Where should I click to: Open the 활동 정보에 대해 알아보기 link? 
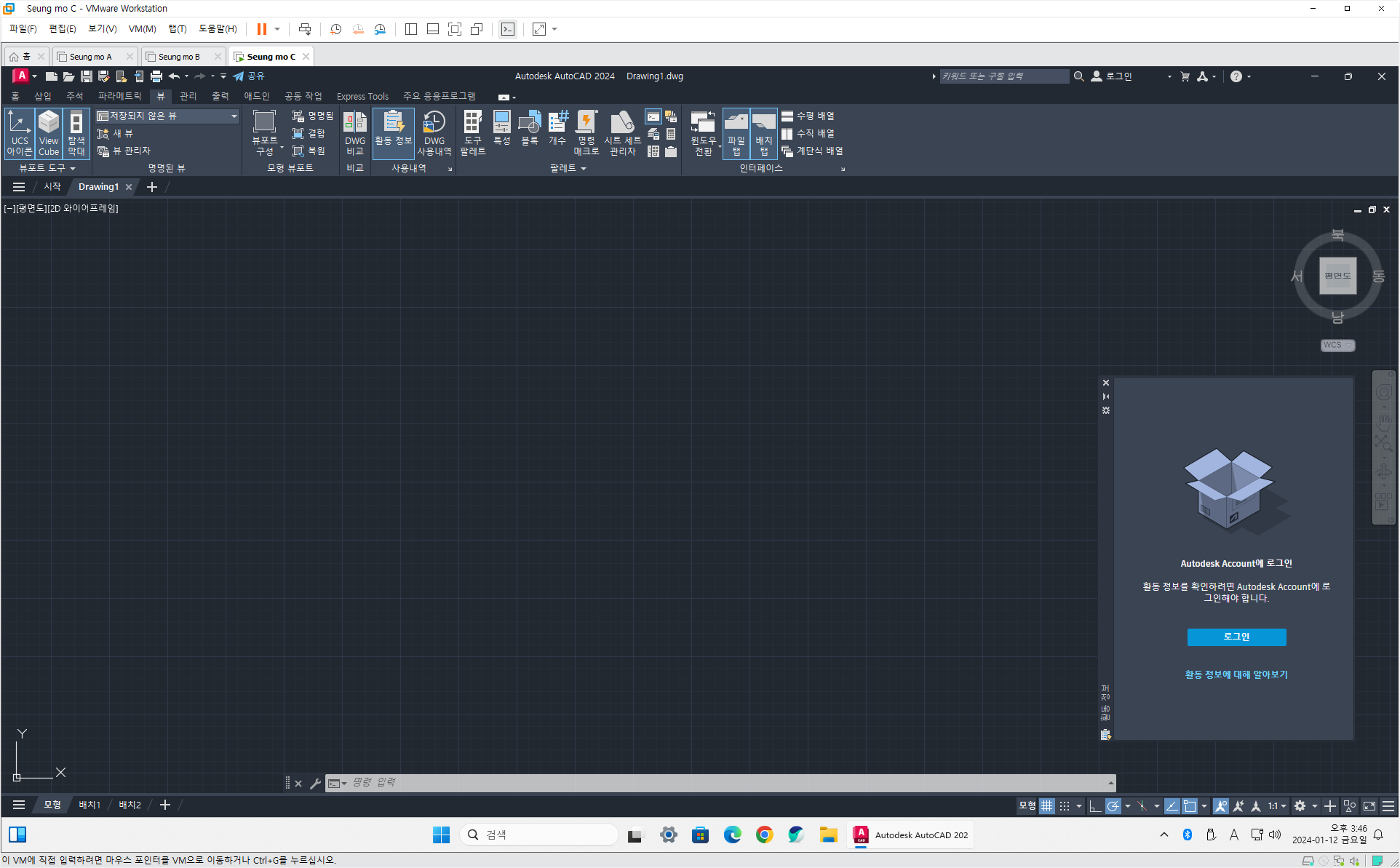(x=1236, y=674)
